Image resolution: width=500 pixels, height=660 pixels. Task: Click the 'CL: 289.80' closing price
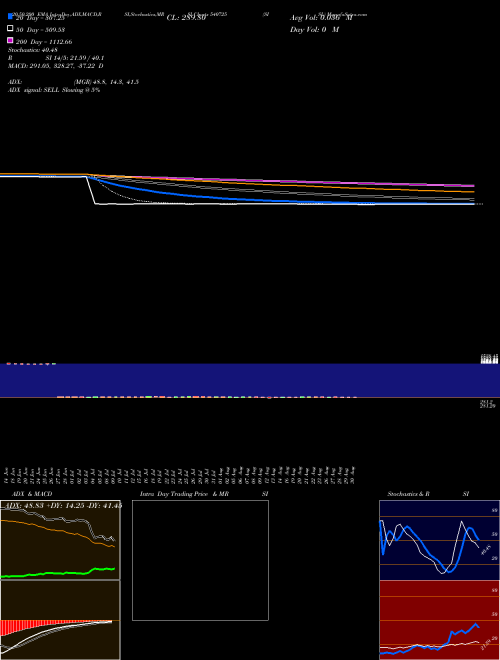[186, 18]
